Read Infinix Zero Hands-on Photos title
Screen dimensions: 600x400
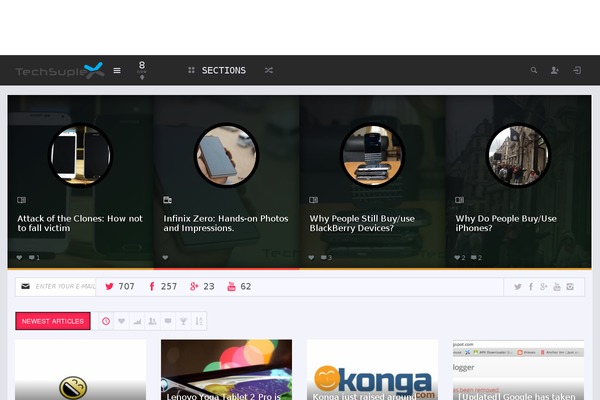point(226,223)
